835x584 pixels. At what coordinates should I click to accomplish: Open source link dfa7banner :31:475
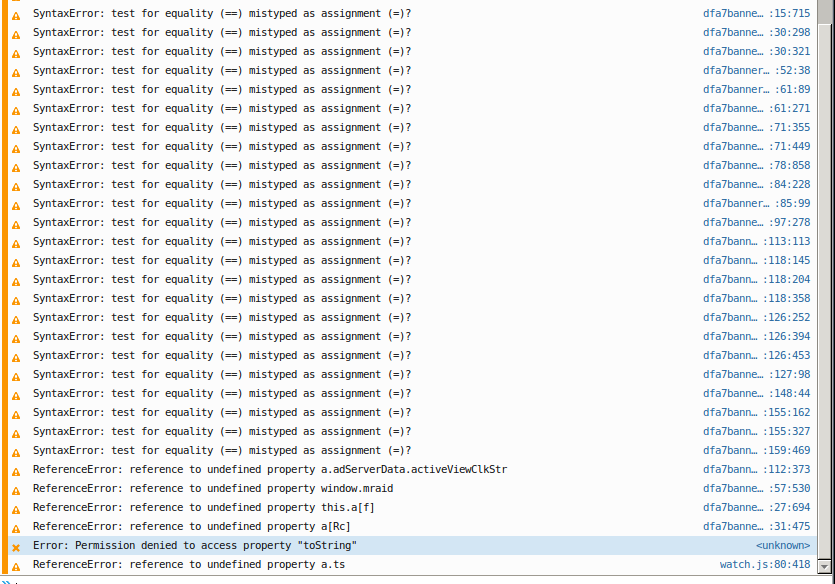point(756,527)
